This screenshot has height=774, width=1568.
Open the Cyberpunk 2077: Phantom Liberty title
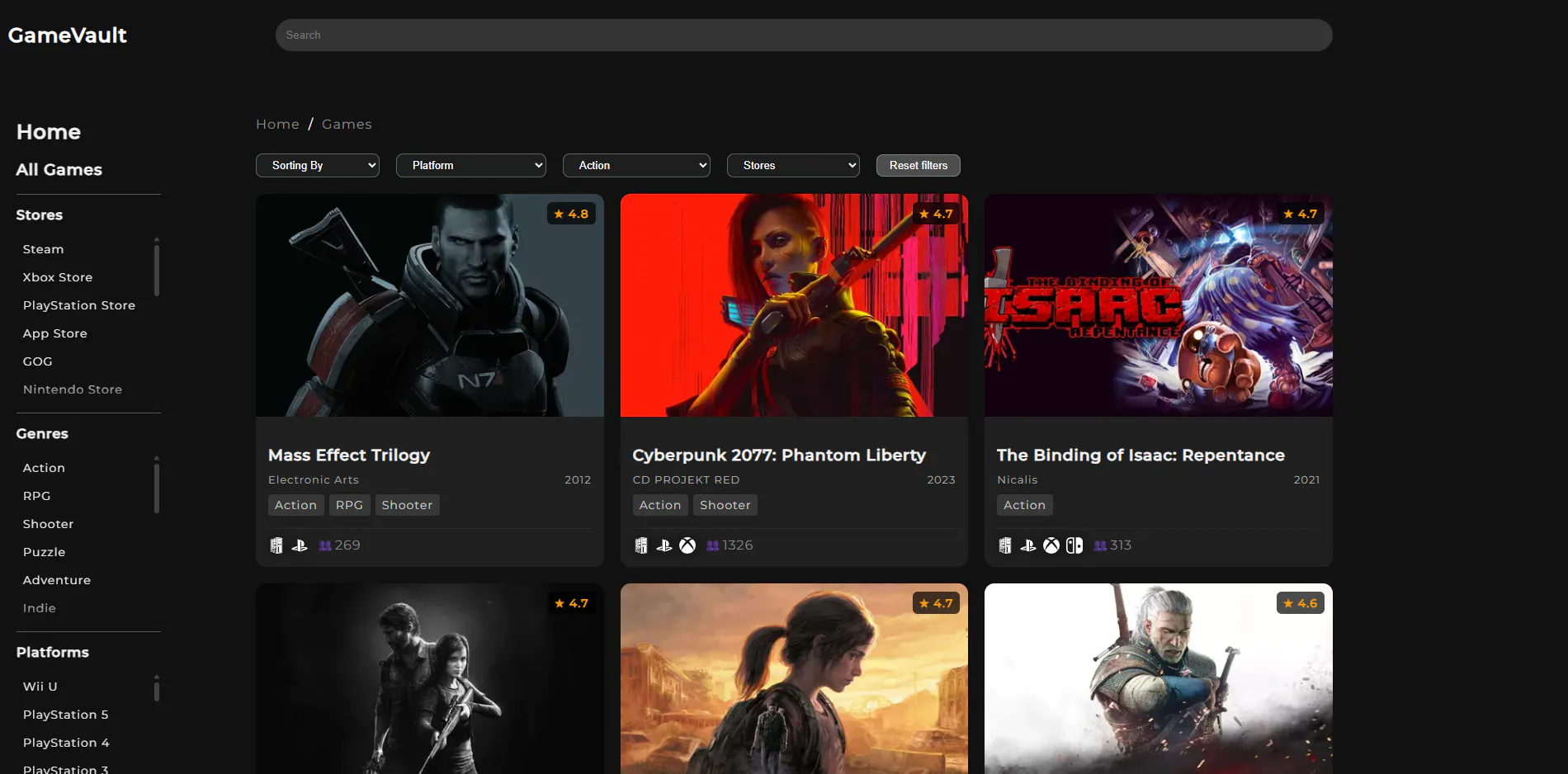tap(779, 455)
